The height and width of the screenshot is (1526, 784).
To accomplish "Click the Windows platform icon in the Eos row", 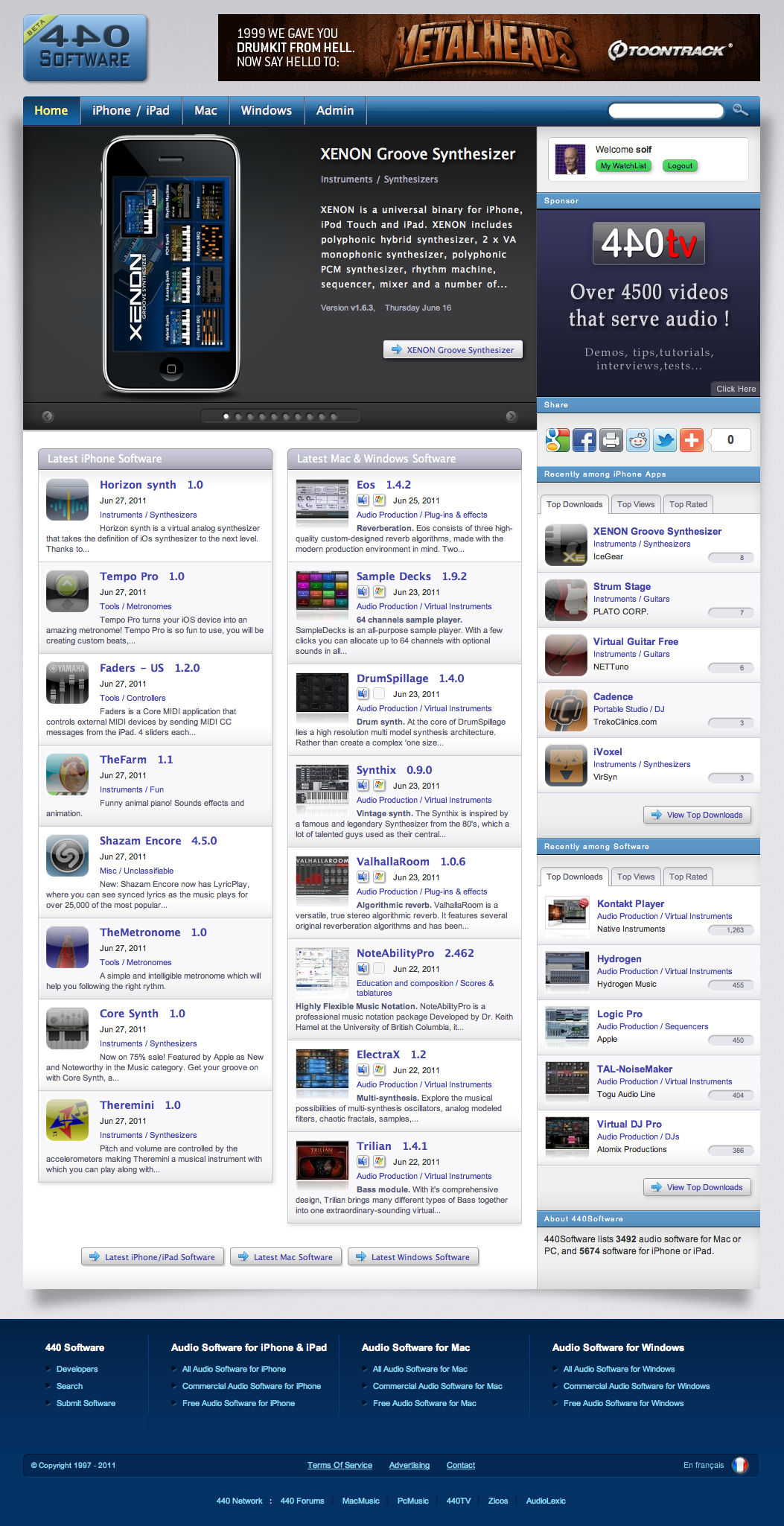I will tap(379, 500).
